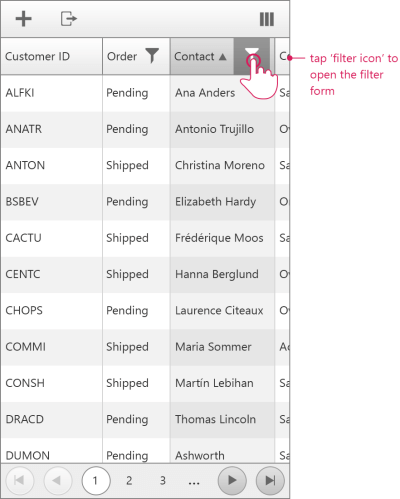The image size is (400, 499).
Task: Tap the Contact column filter icon
Action: coord(252,56)
